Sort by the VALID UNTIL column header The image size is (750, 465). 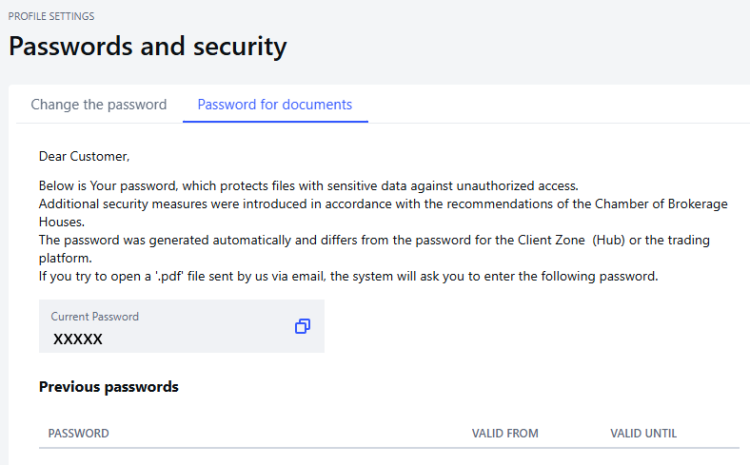[x=643, y=433]
